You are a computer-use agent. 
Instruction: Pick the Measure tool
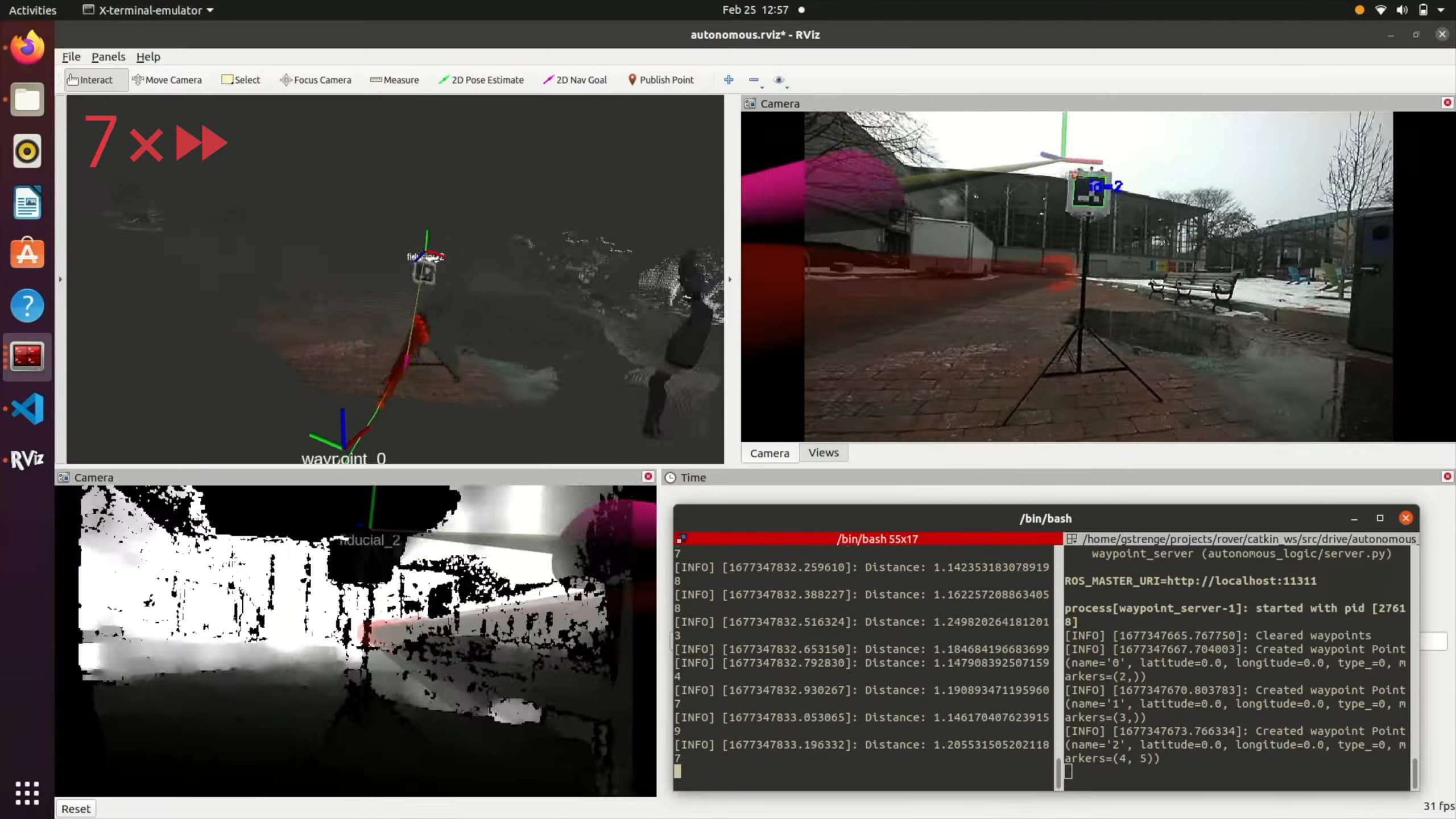[x=394, y=80]
